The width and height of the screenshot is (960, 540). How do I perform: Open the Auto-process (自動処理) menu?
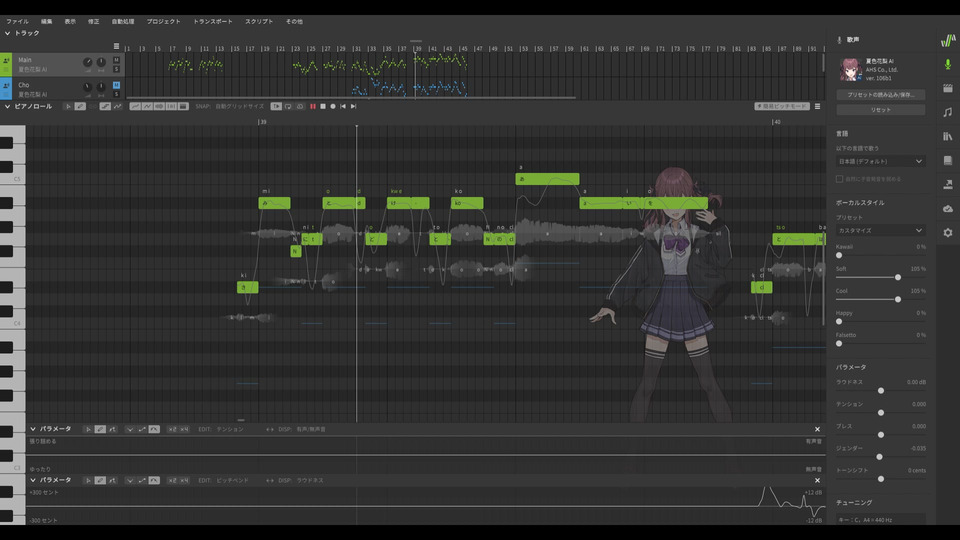click(x=122, y=21)
